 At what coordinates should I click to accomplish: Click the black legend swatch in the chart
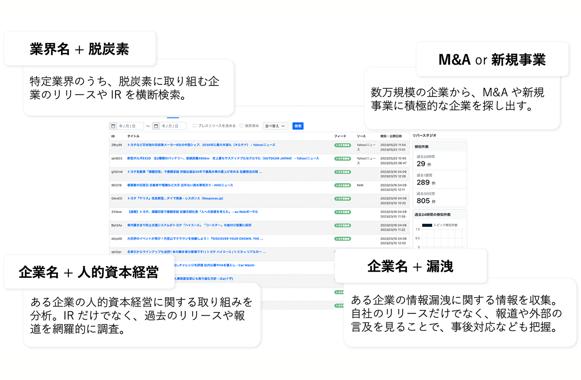coord(427,225)
